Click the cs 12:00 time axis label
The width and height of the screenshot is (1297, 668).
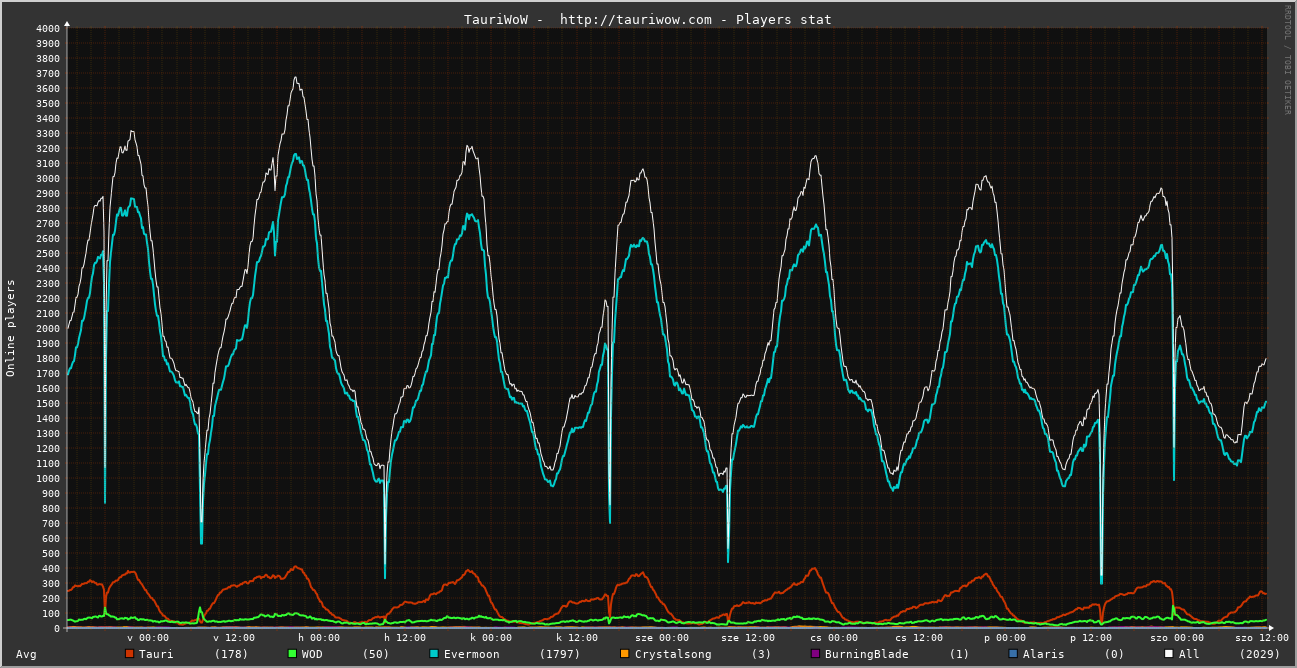[x=919, y=637]
